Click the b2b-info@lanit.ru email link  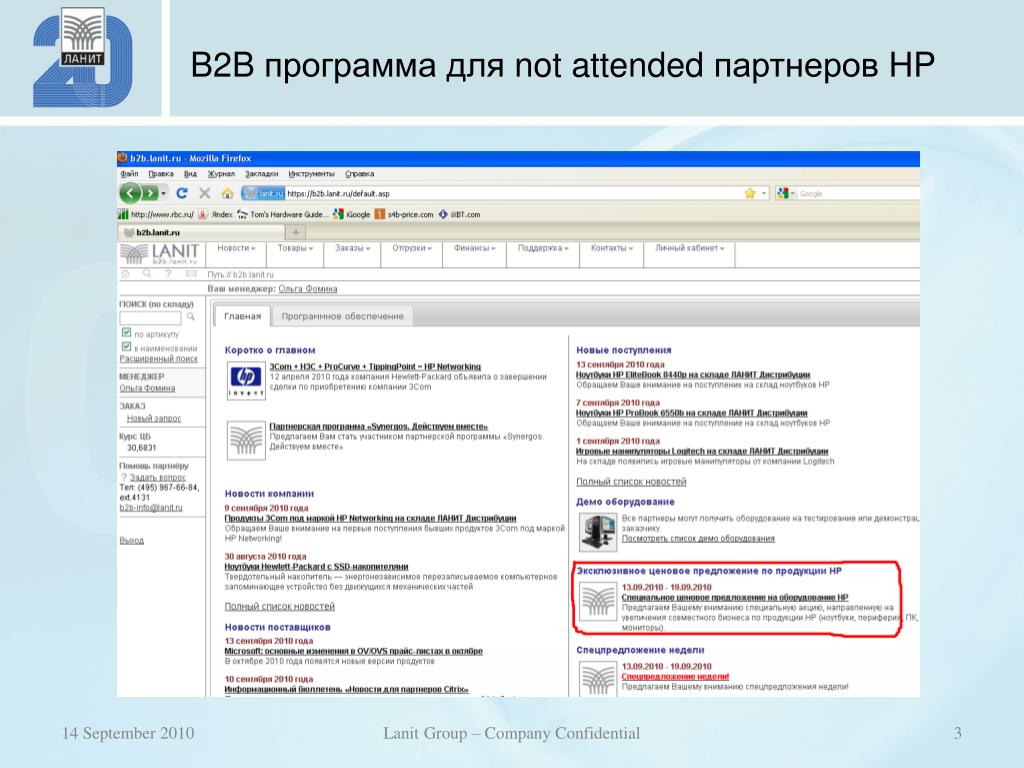point(151,507)
